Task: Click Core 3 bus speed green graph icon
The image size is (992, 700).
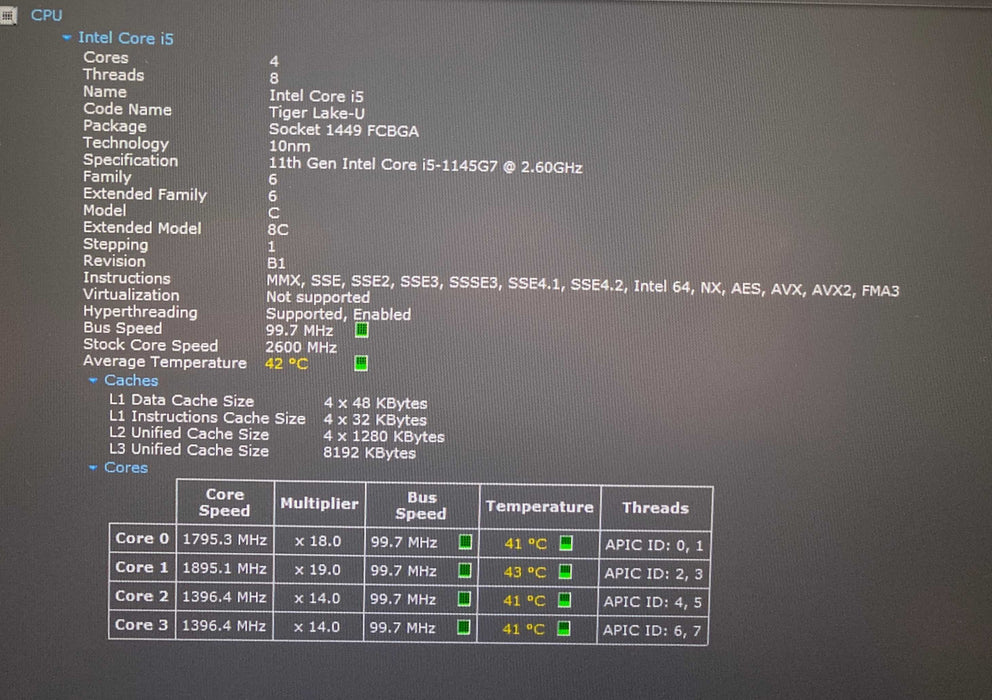Action: point(463,627)
